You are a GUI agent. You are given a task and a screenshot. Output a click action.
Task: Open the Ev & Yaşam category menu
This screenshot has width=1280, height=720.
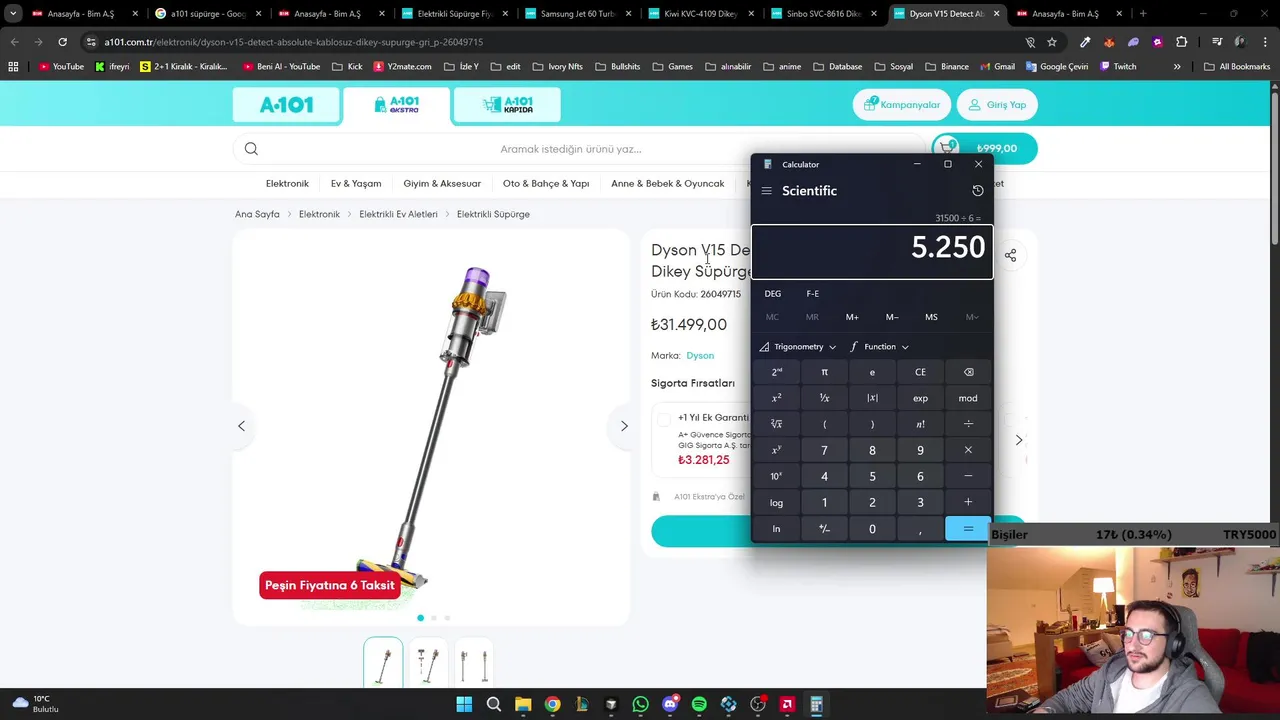pos(356,184)
